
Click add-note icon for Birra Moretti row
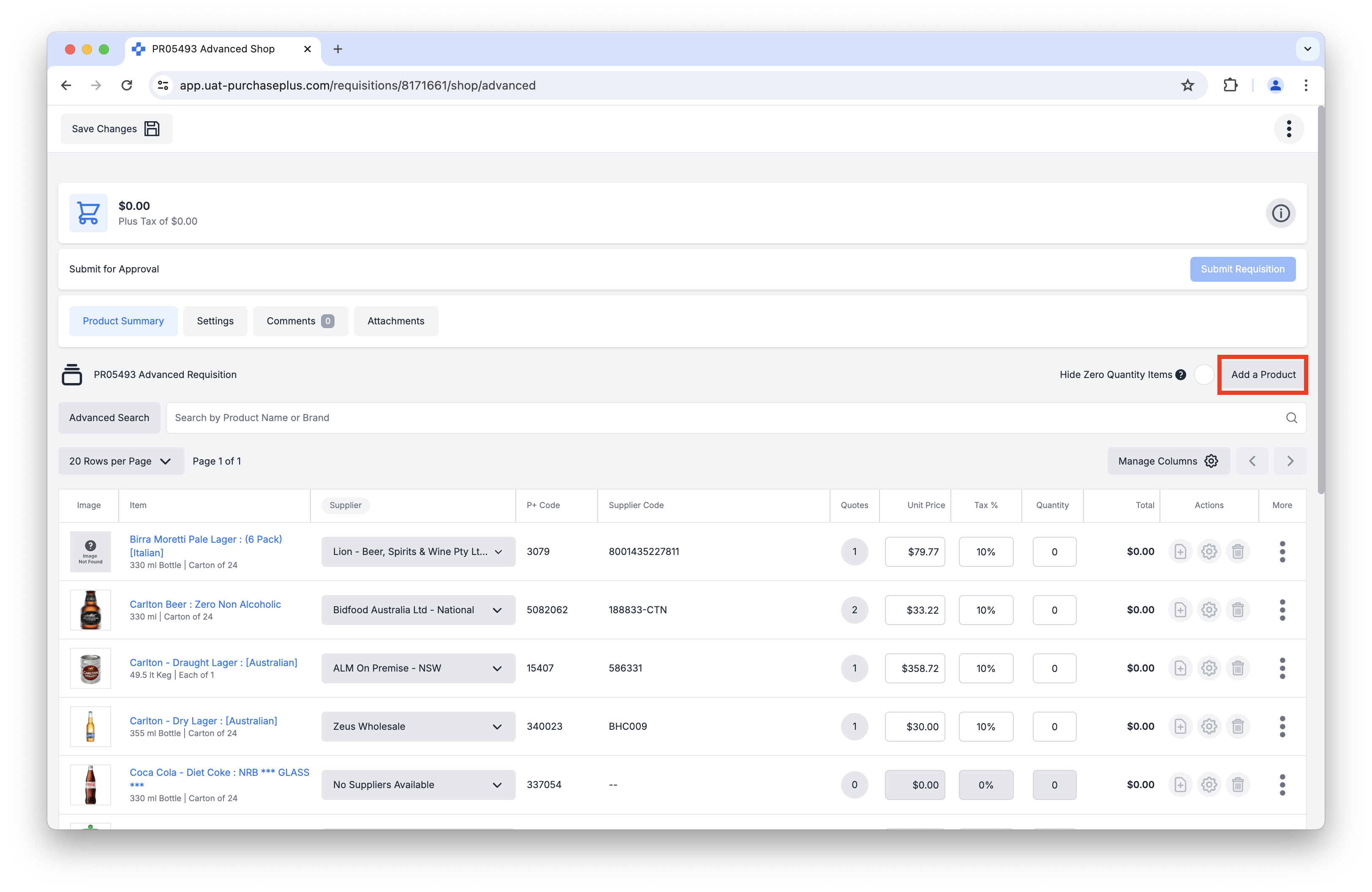tap(1180, 552)
